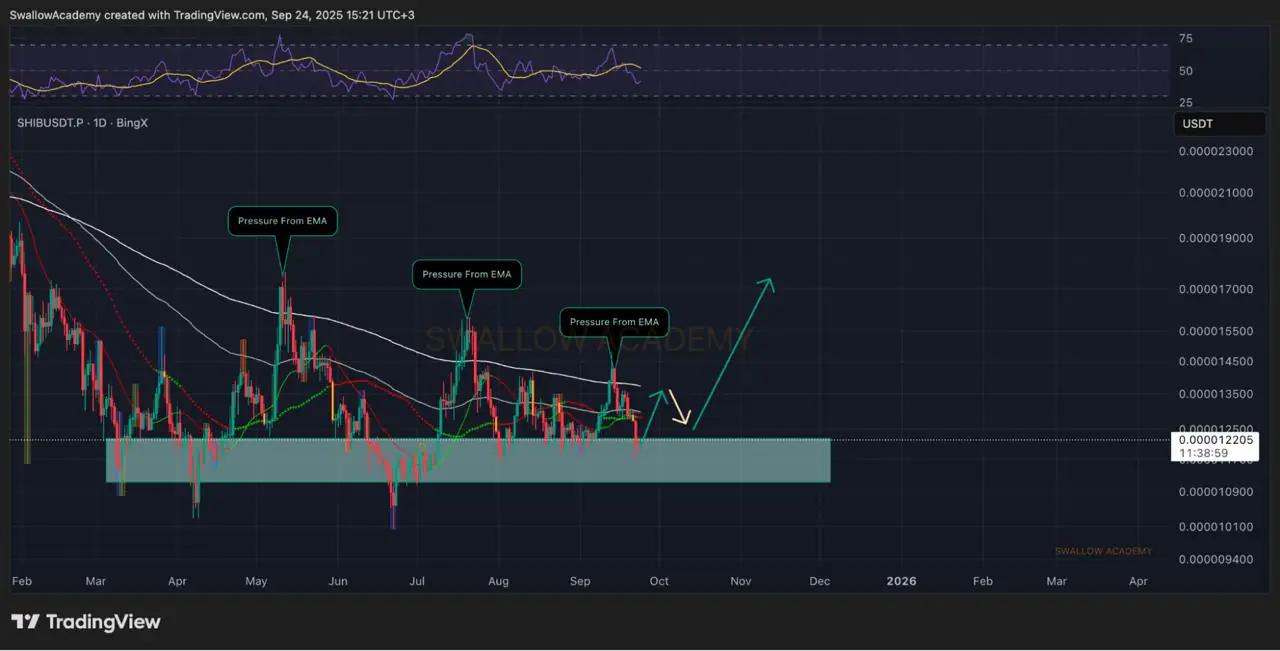
Task: Click the Oct label on time axis
Action: pos(659,581)
